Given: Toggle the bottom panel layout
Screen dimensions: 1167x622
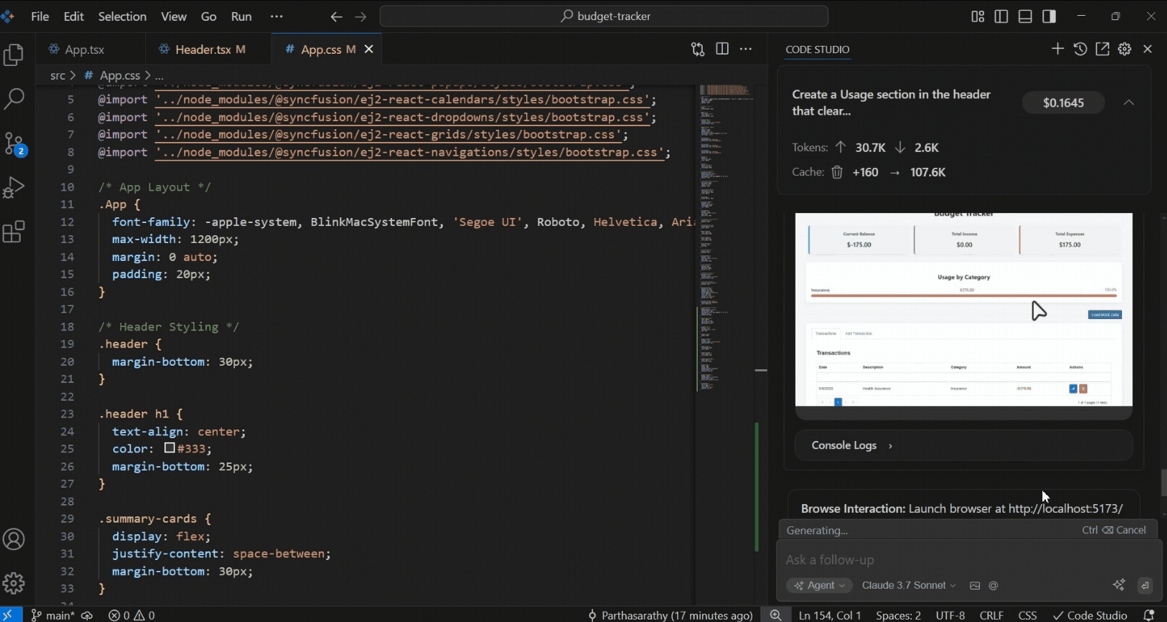Looking at the screenshot, I should tap(1025, 17).
